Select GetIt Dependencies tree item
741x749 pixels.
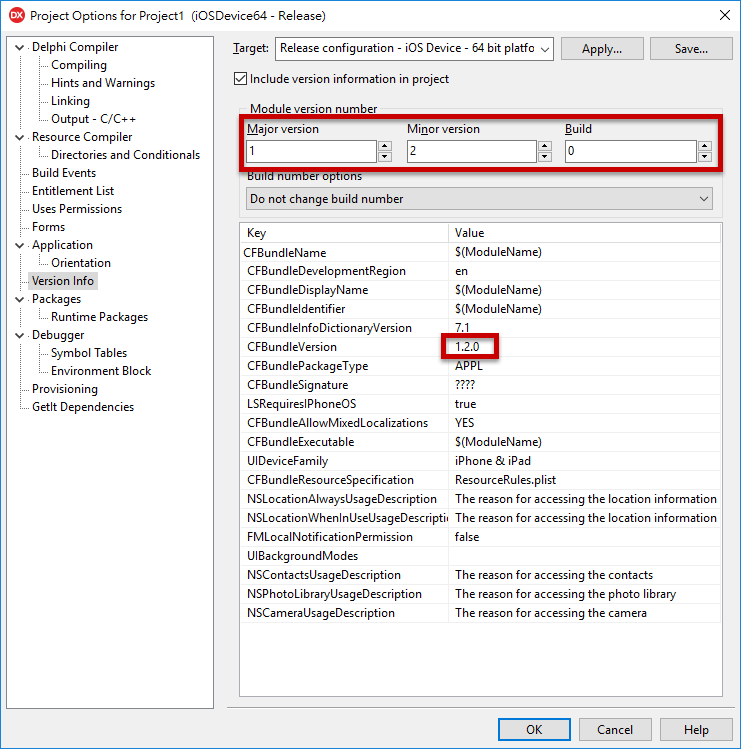[x=83, y=407]
